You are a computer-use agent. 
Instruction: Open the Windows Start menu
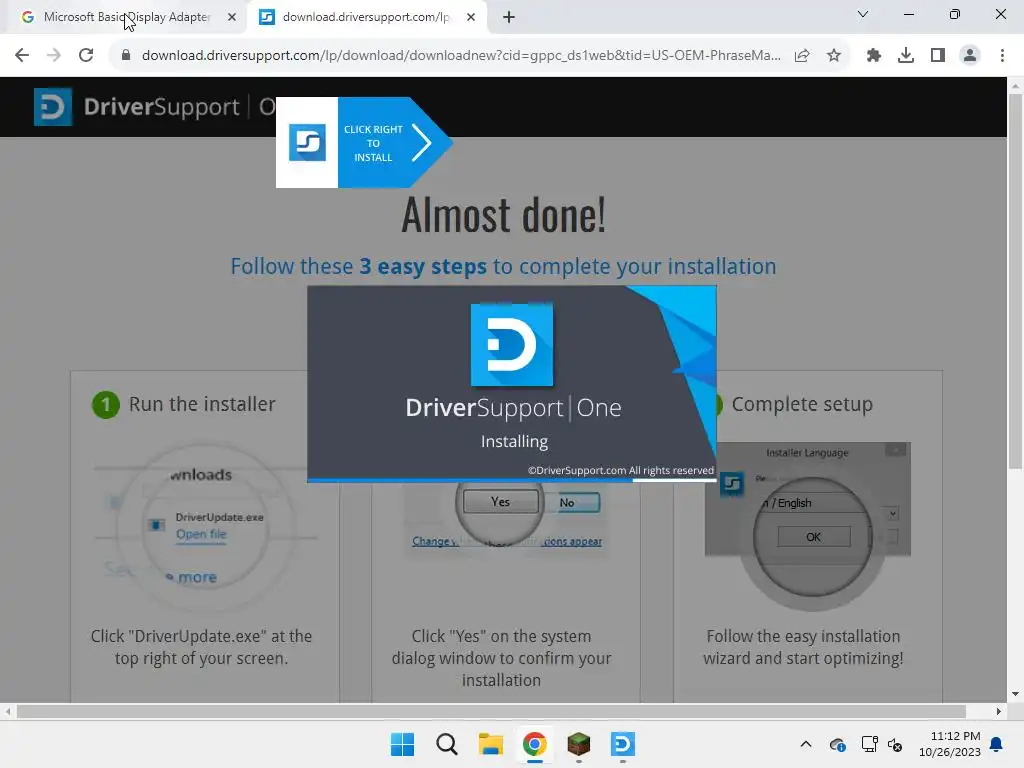(402, 744)
